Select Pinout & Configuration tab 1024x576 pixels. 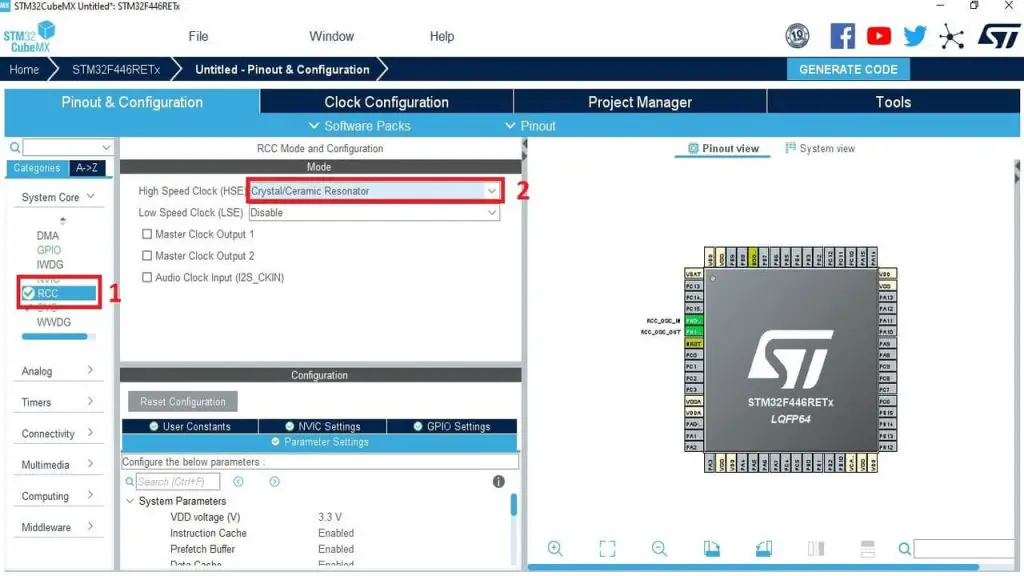pos(132,102)
